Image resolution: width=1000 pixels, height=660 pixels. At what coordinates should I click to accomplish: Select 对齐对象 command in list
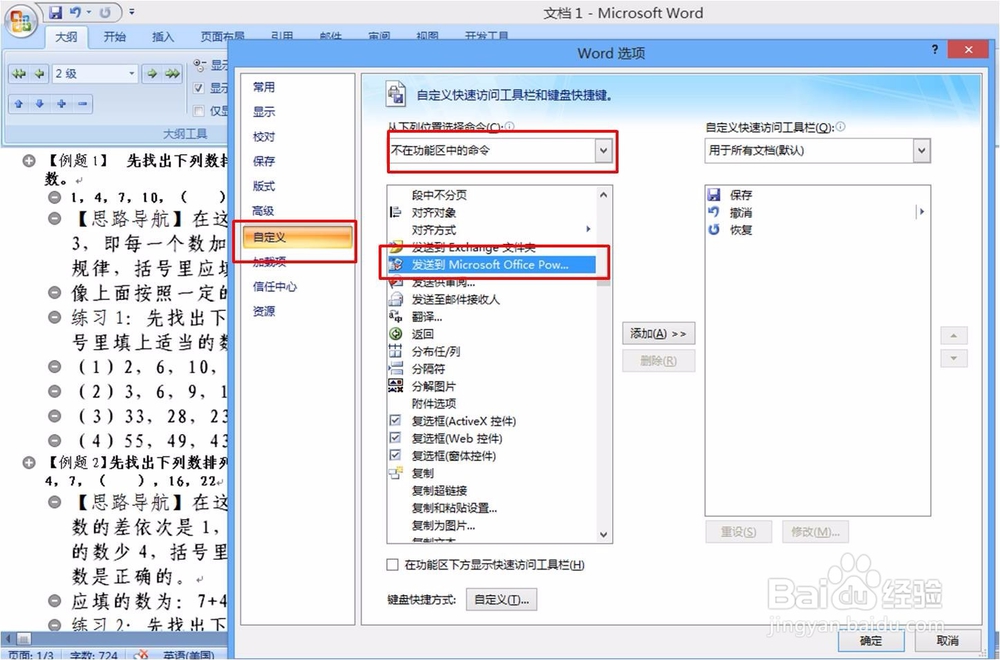[x=491, y=212]
